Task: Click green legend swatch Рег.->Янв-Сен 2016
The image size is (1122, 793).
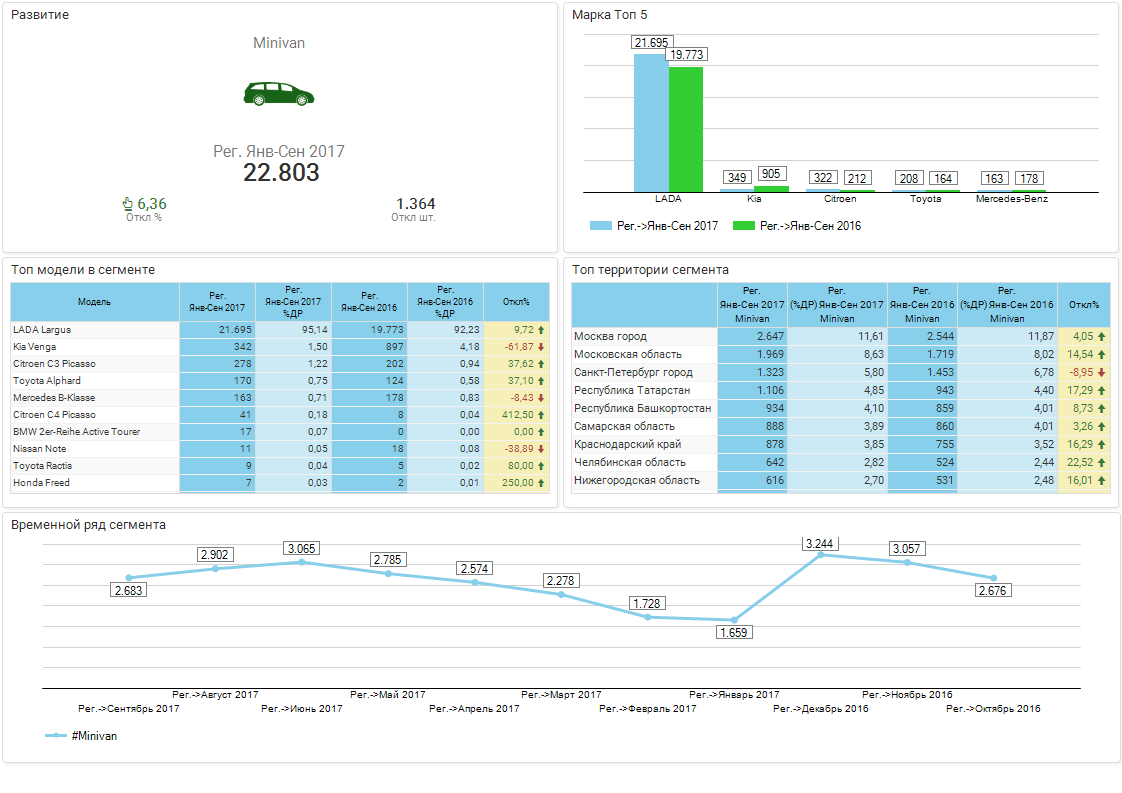Action: tap(743, 225)
